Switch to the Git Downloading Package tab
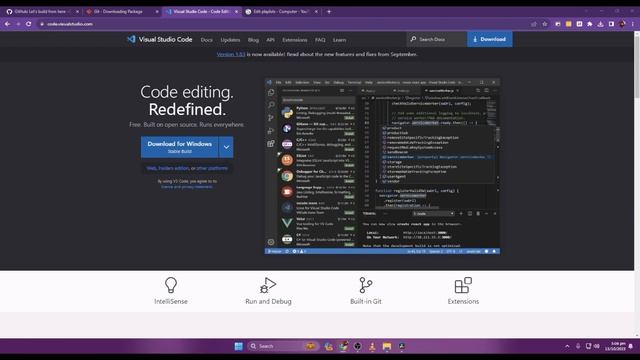This screenshot has height=360, width=640. [119, 12]
